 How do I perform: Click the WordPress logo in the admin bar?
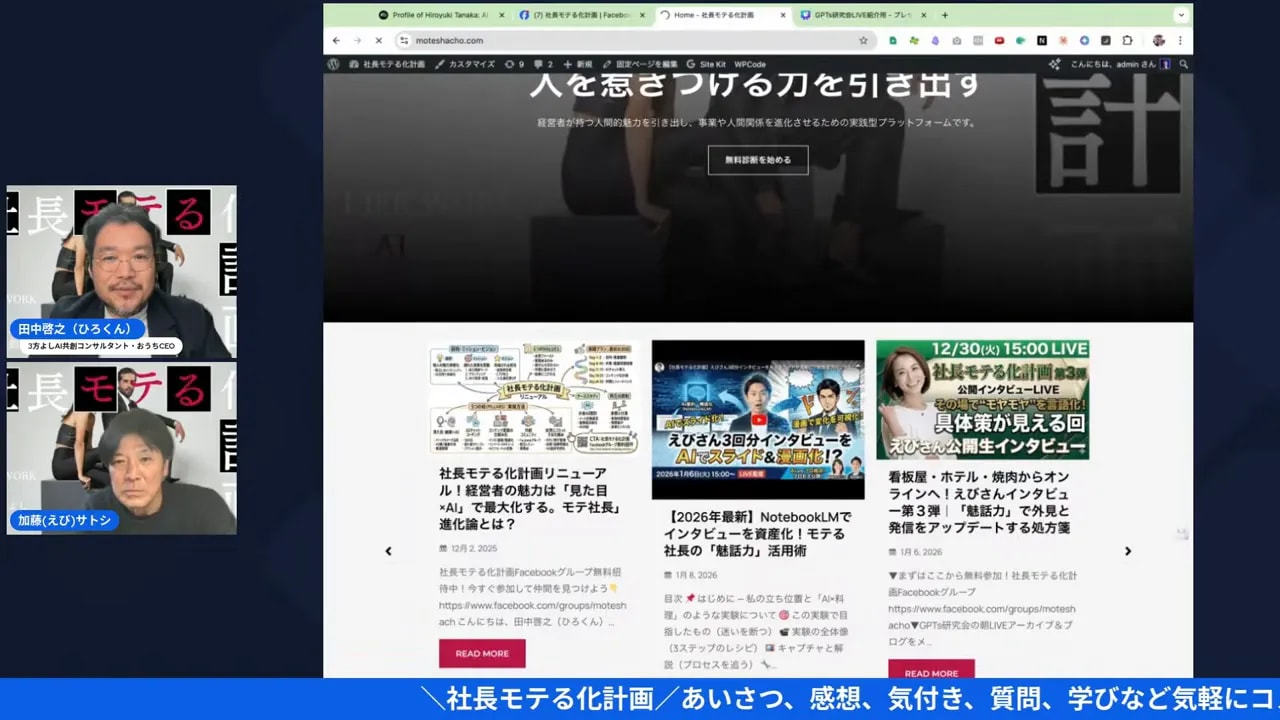tap(333, 64)
